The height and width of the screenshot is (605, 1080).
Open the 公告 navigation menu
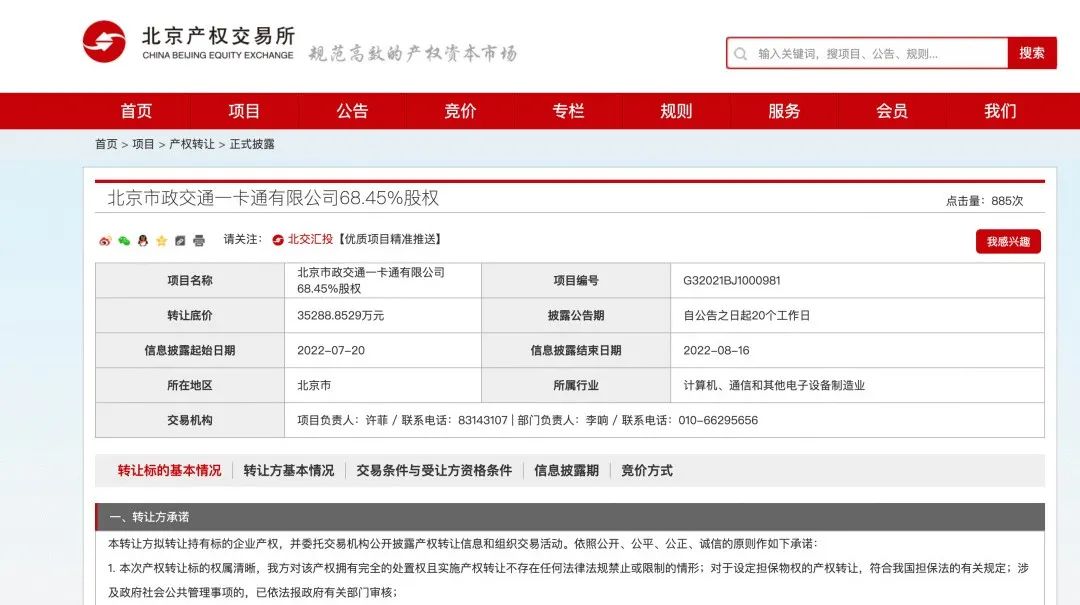[352, 111]
